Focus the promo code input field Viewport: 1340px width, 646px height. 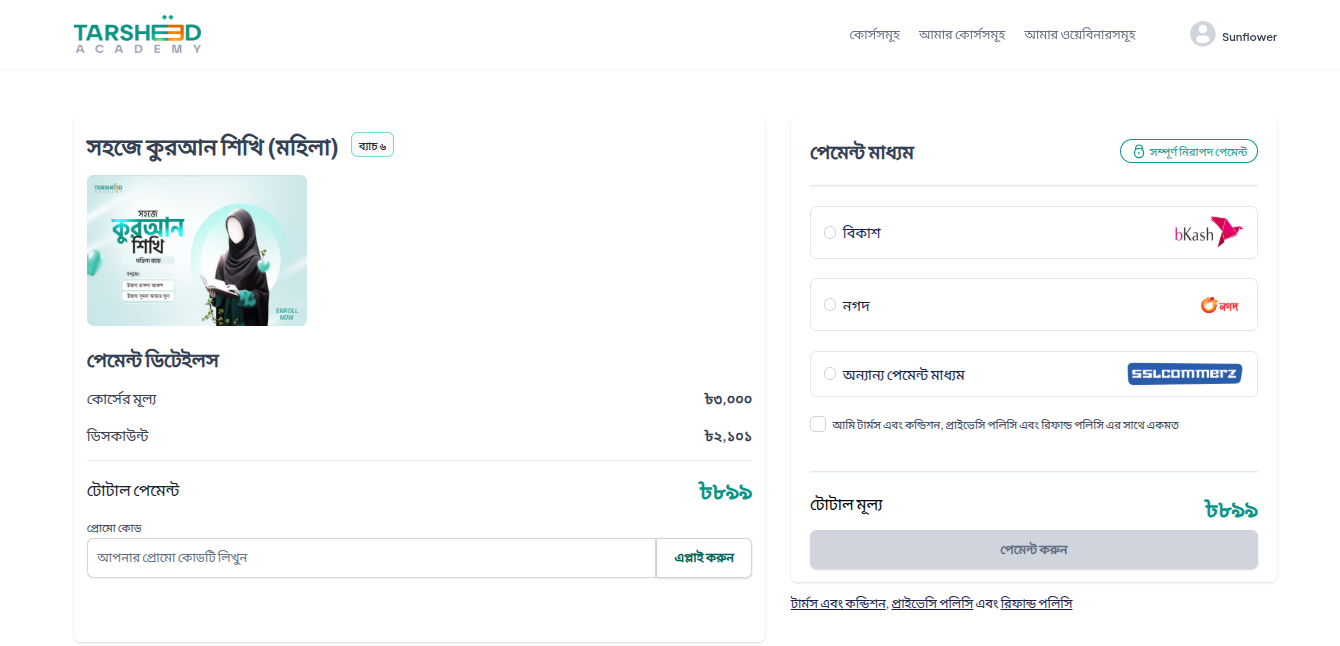[x=371, y=558]
